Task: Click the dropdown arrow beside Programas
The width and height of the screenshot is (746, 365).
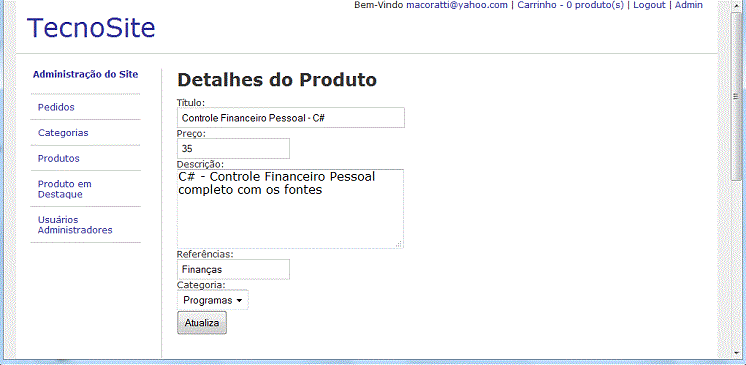Action: click(x=239, y=301)
